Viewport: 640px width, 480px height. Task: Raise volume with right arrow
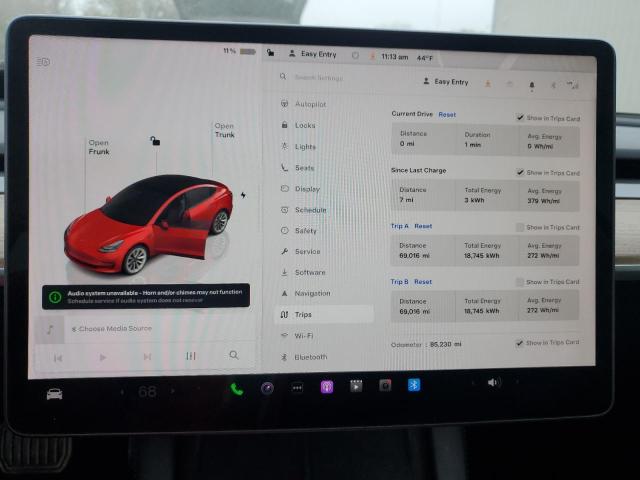517,382
